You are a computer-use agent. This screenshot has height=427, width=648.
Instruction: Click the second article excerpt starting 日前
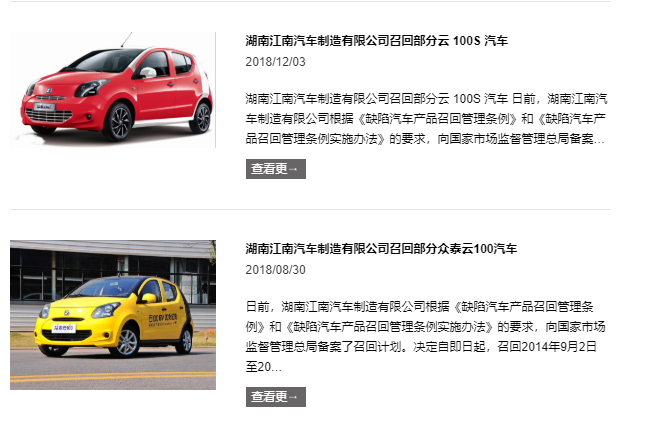tap(426, 336)
